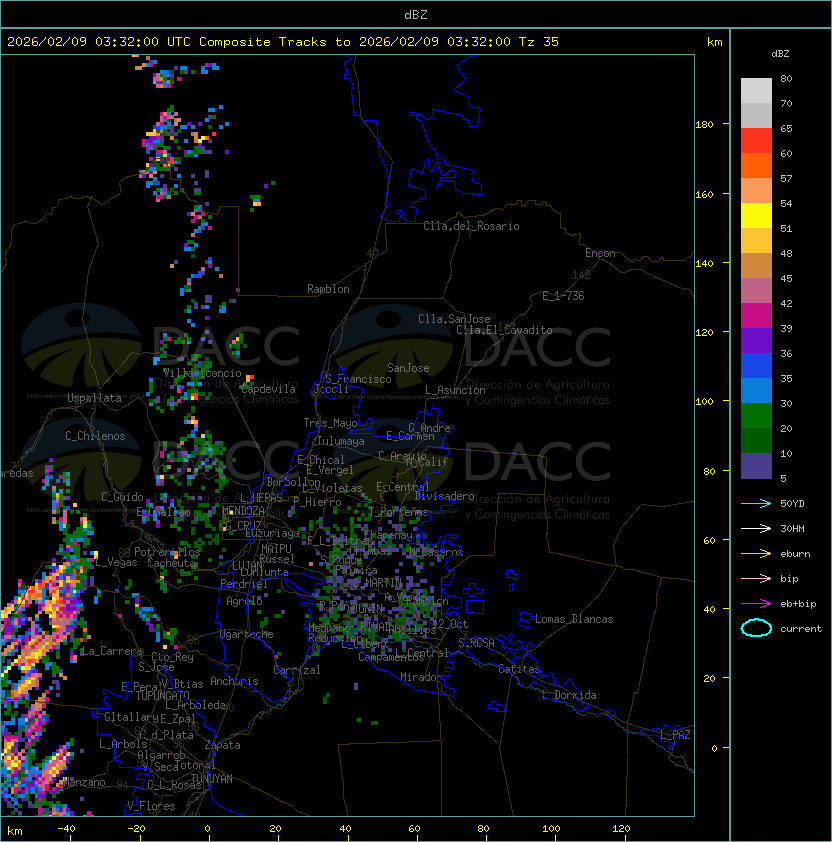Image resolution: width=832 pixels, height=842 pixels.
Task: Select the red 60 dBZ color swatch
Action: pyautogui.click(x=756, y=141)
